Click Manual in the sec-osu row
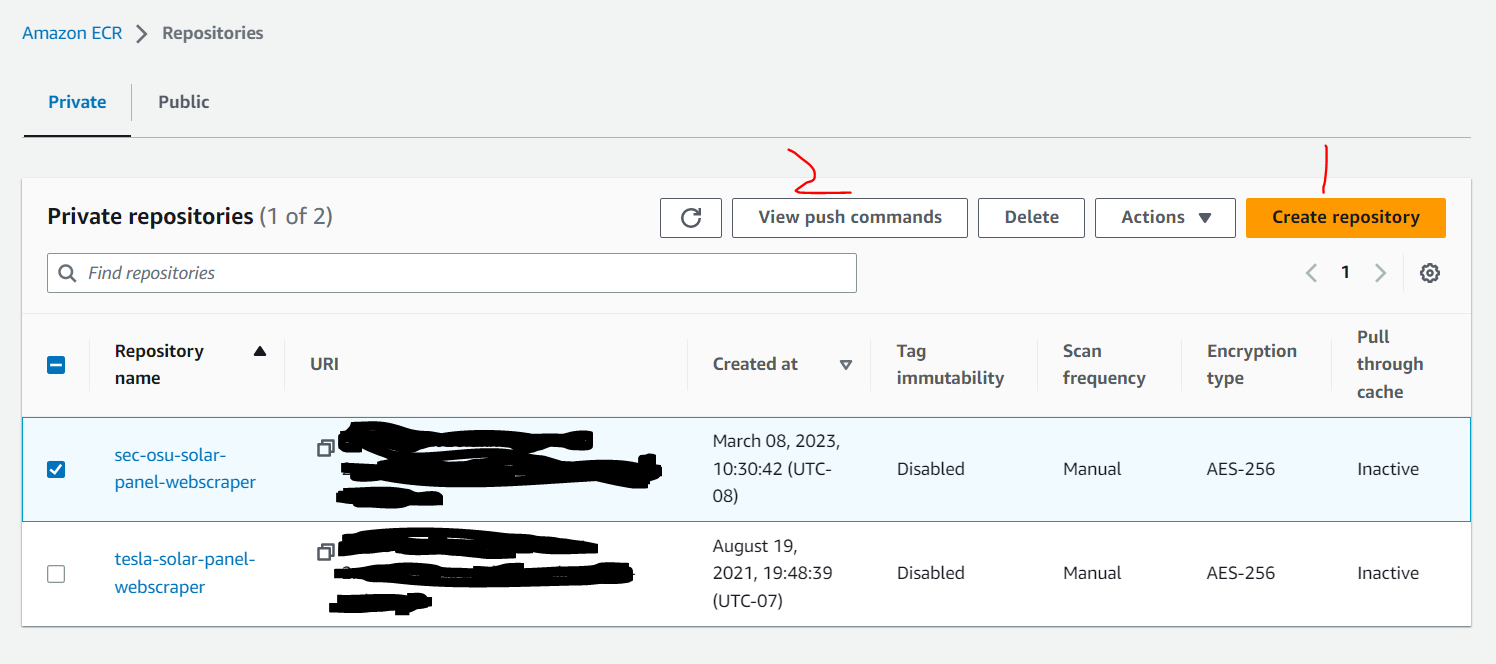The height and width of the screenshot is (664, 1496). (1092, 469)
